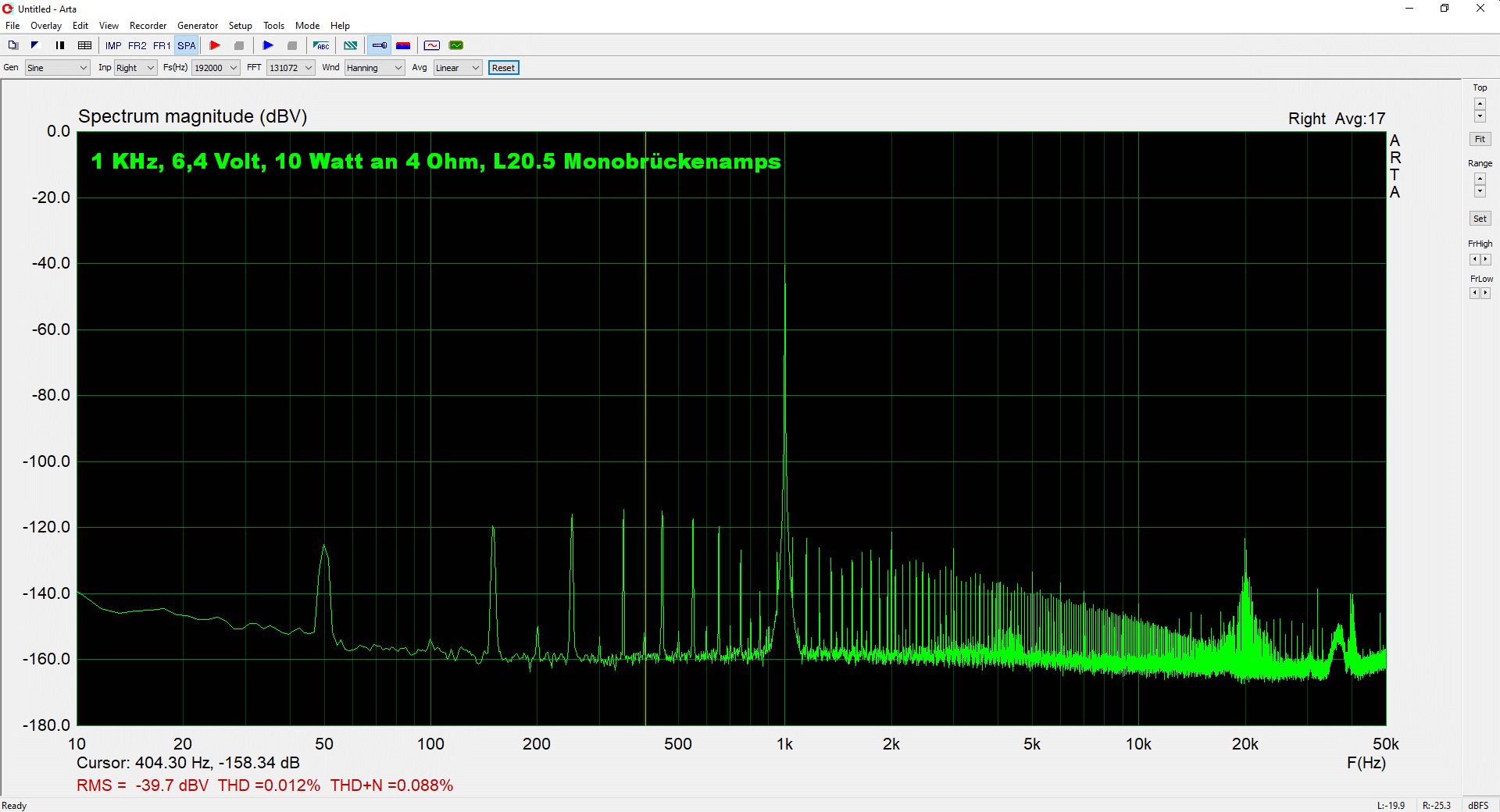This screenshot has height=812, width=1500.
Task: Toggle the blue-red filled spectrum display button
Action: pyautogui.click(x=403, y=45)
